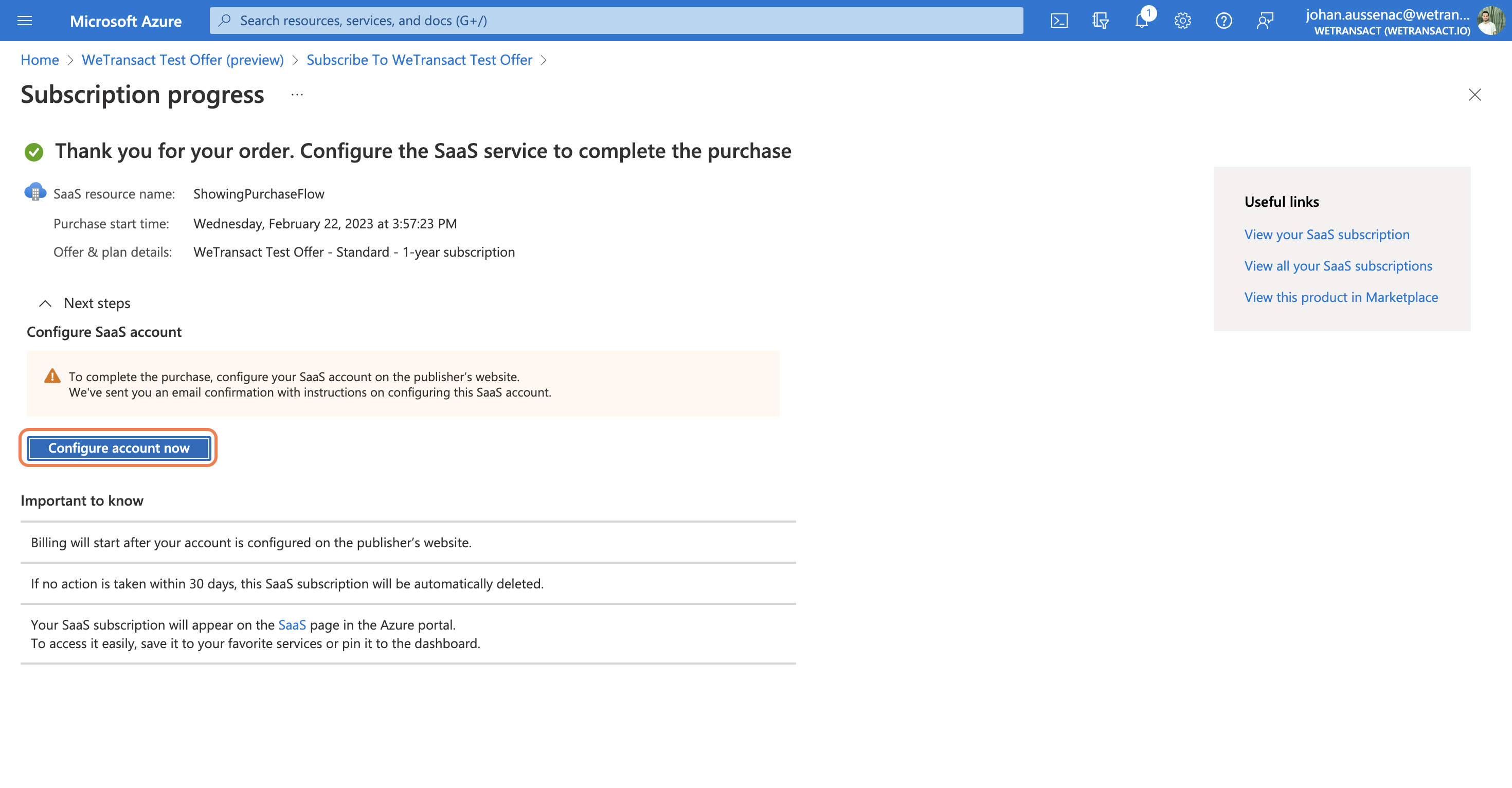This screenshot has width=1512, height=788.
Task: Open portal settings gear
Action: tap(1182, 21)
